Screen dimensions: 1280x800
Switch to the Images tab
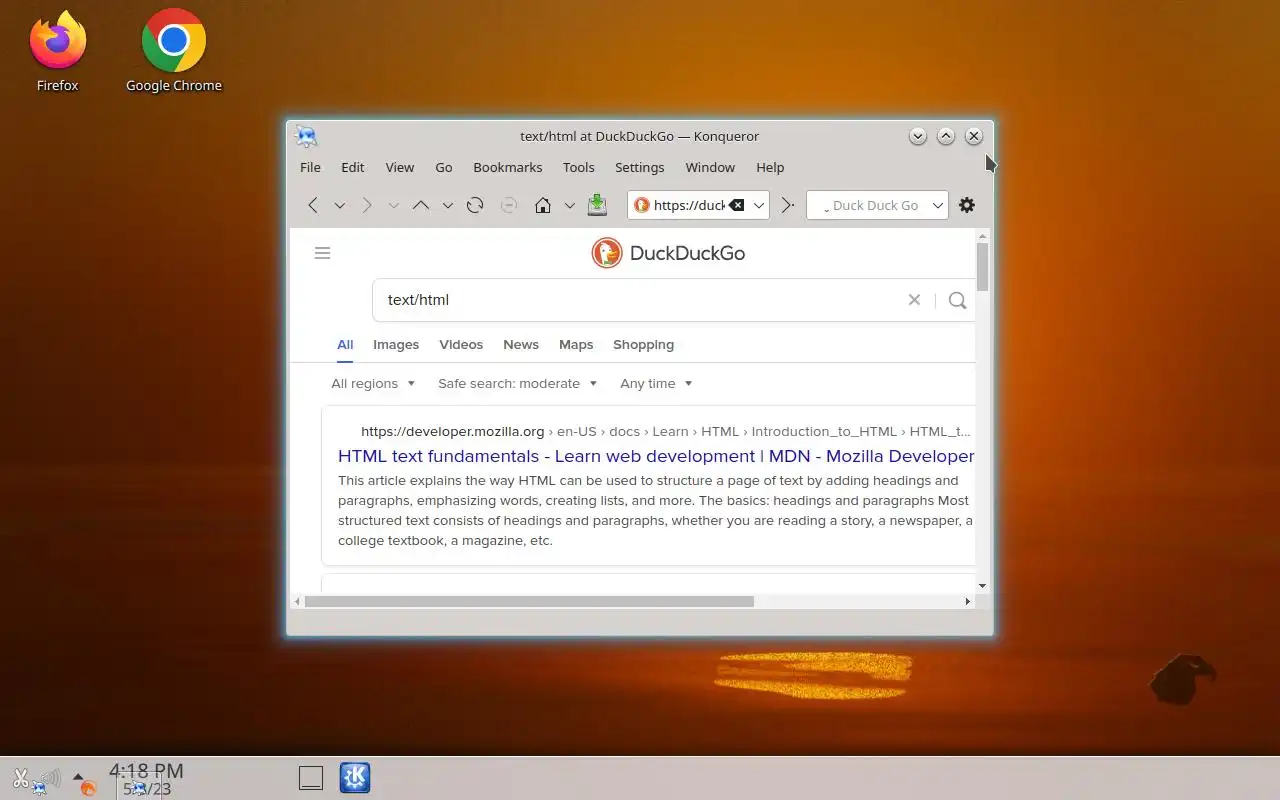pyautogui.click(x=396, y=344)
